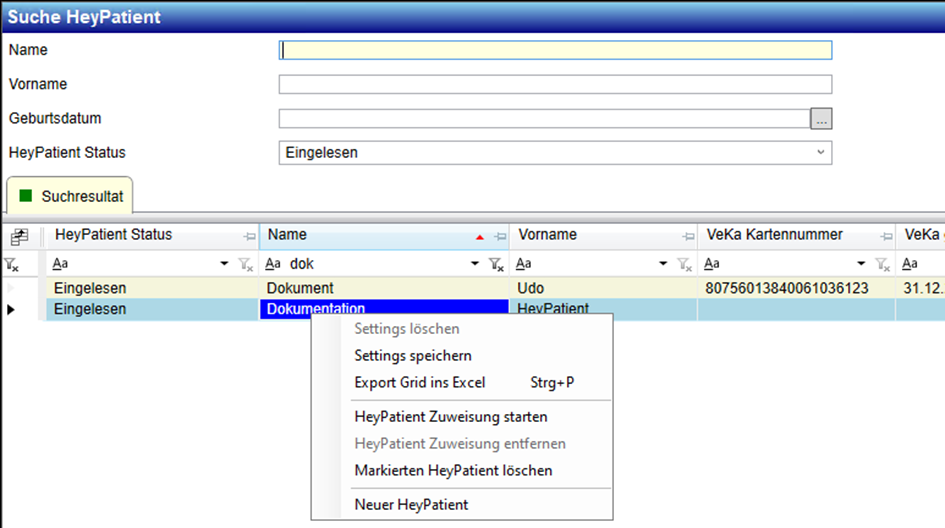Screen dimensions: 945x528
Task: Clear all grid filters icon in filter row
Action: pos(11,264)
